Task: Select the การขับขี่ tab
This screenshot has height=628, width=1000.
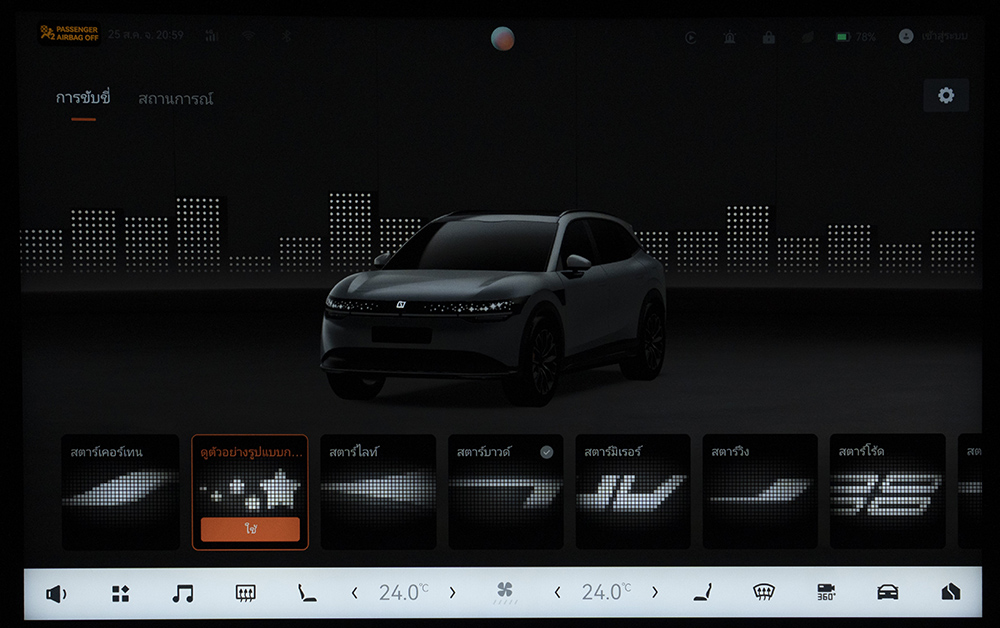Action: tap(83, 98)
